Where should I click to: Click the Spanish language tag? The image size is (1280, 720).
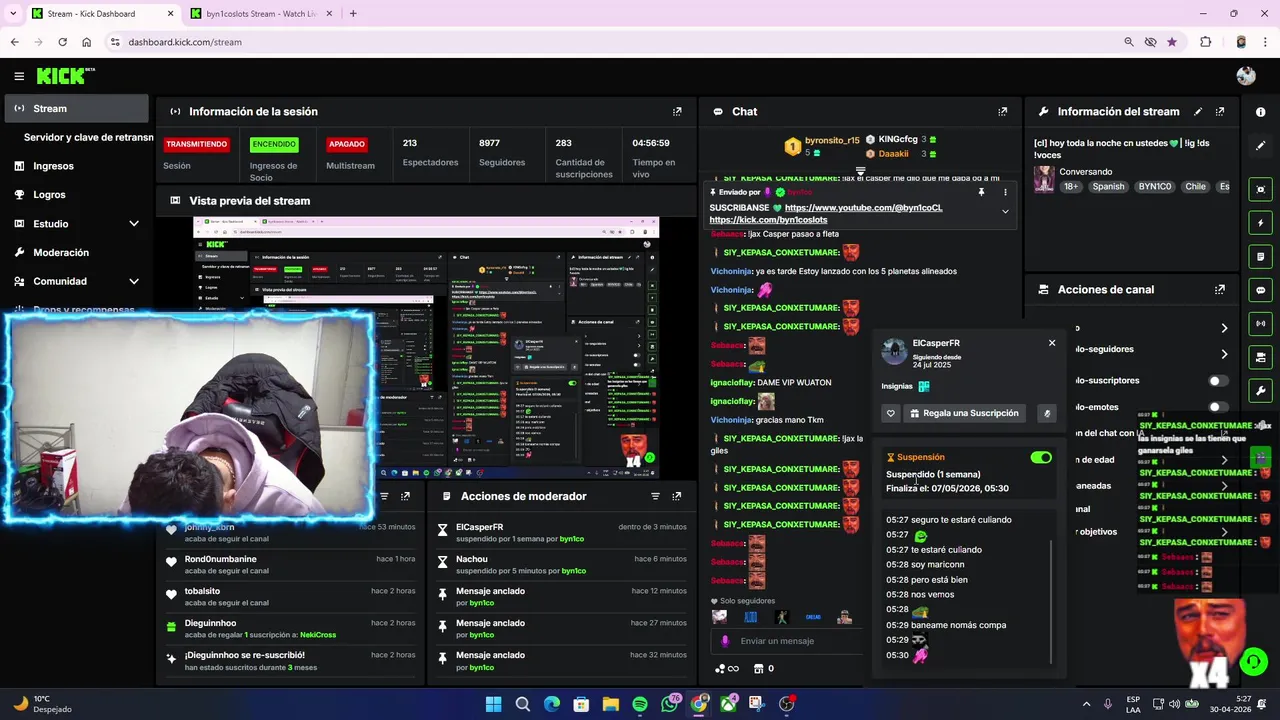[1108, 187]
